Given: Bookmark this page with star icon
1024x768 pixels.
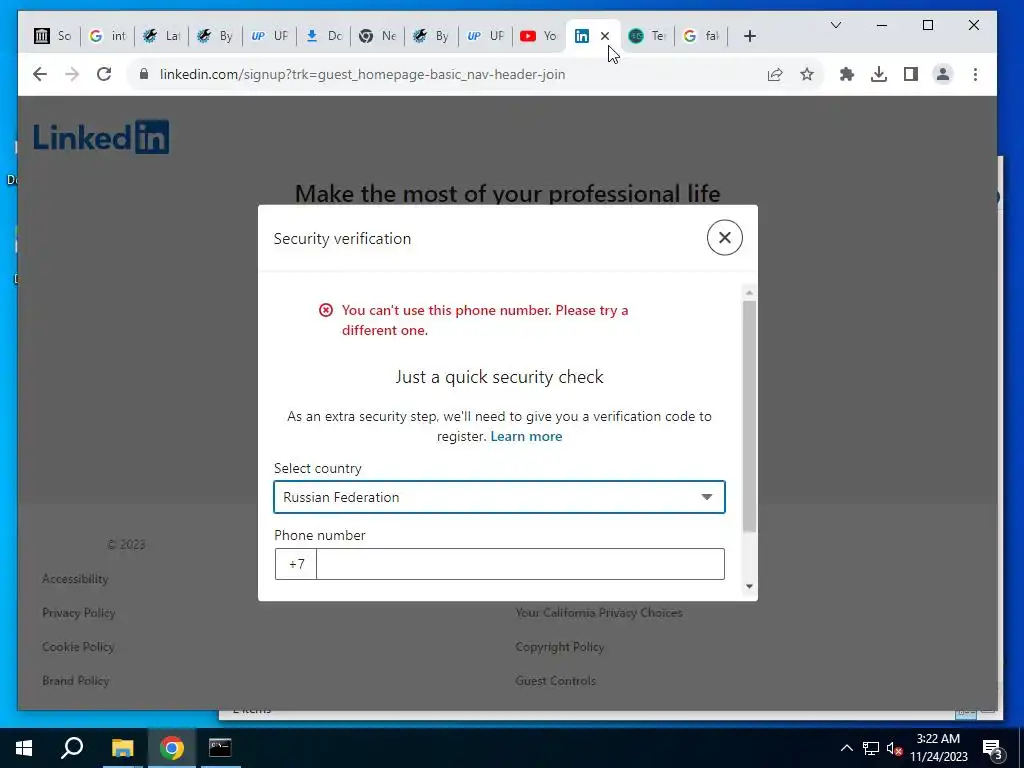Looking at the screenshot, I should pyautogui.click(x=807, y=74).
